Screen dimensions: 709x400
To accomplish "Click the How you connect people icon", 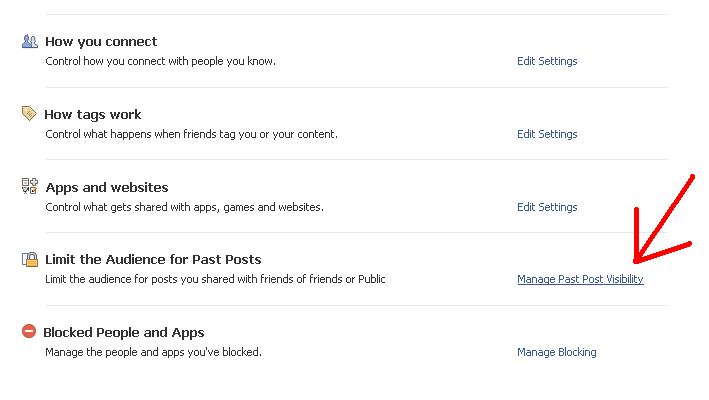I will pyautogui.click(x=30, y=41).
